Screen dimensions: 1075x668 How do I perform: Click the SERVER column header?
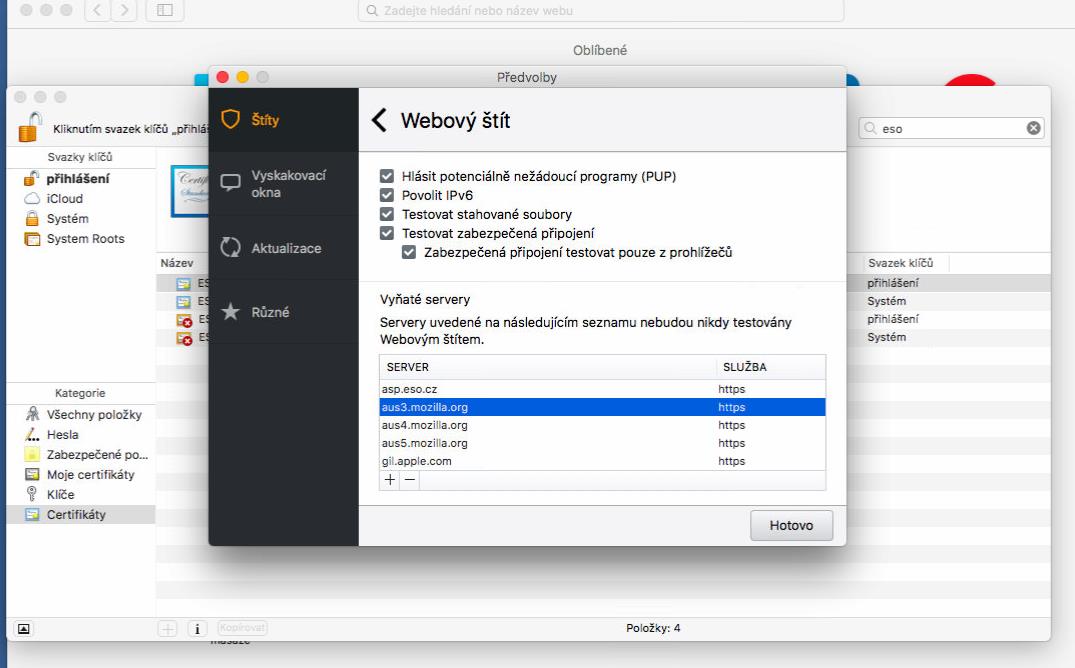click(x=548, y=367)
